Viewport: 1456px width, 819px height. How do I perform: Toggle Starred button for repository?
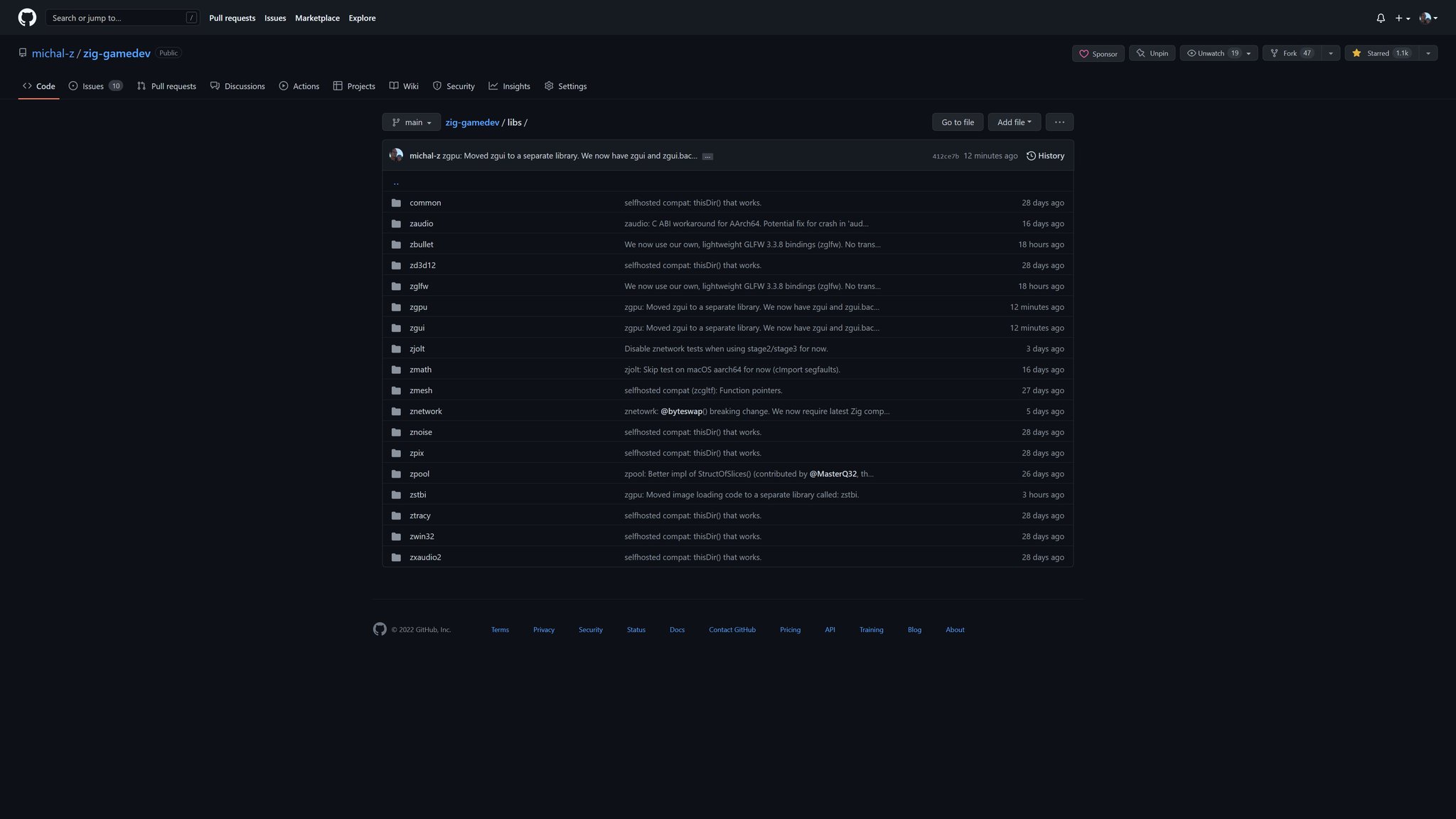click(1381, 53)
